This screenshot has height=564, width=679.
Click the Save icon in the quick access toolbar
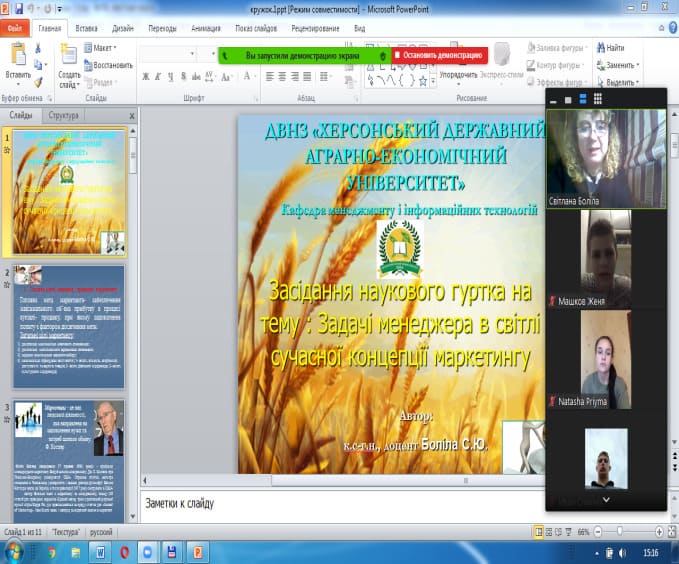click(x=19, y=8)
